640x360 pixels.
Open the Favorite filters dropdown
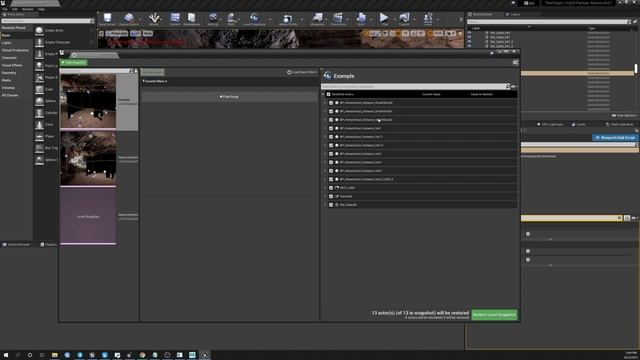coord(154,81)
